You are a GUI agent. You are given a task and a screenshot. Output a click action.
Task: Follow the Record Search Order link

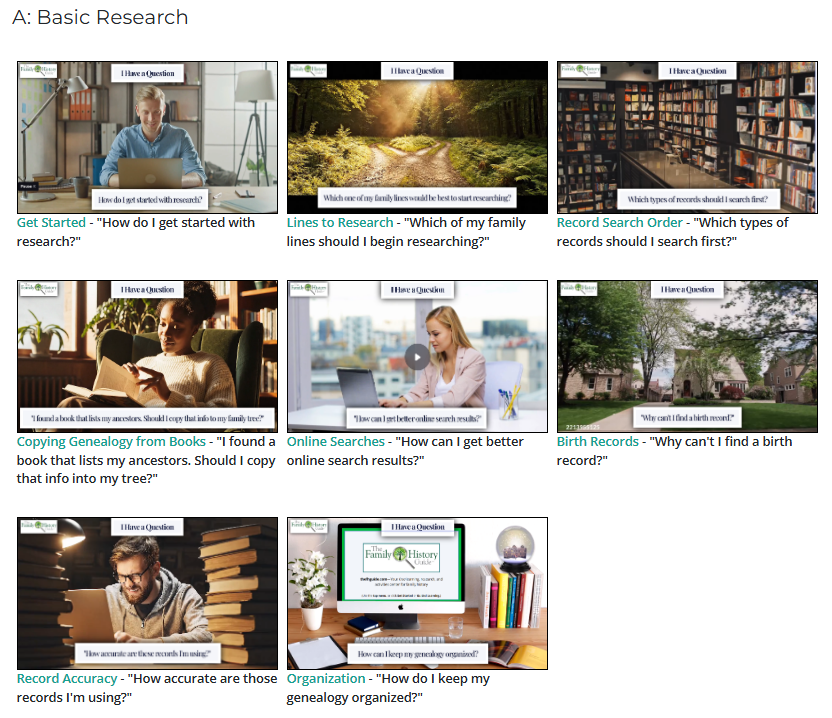click(x=619, y=223)
